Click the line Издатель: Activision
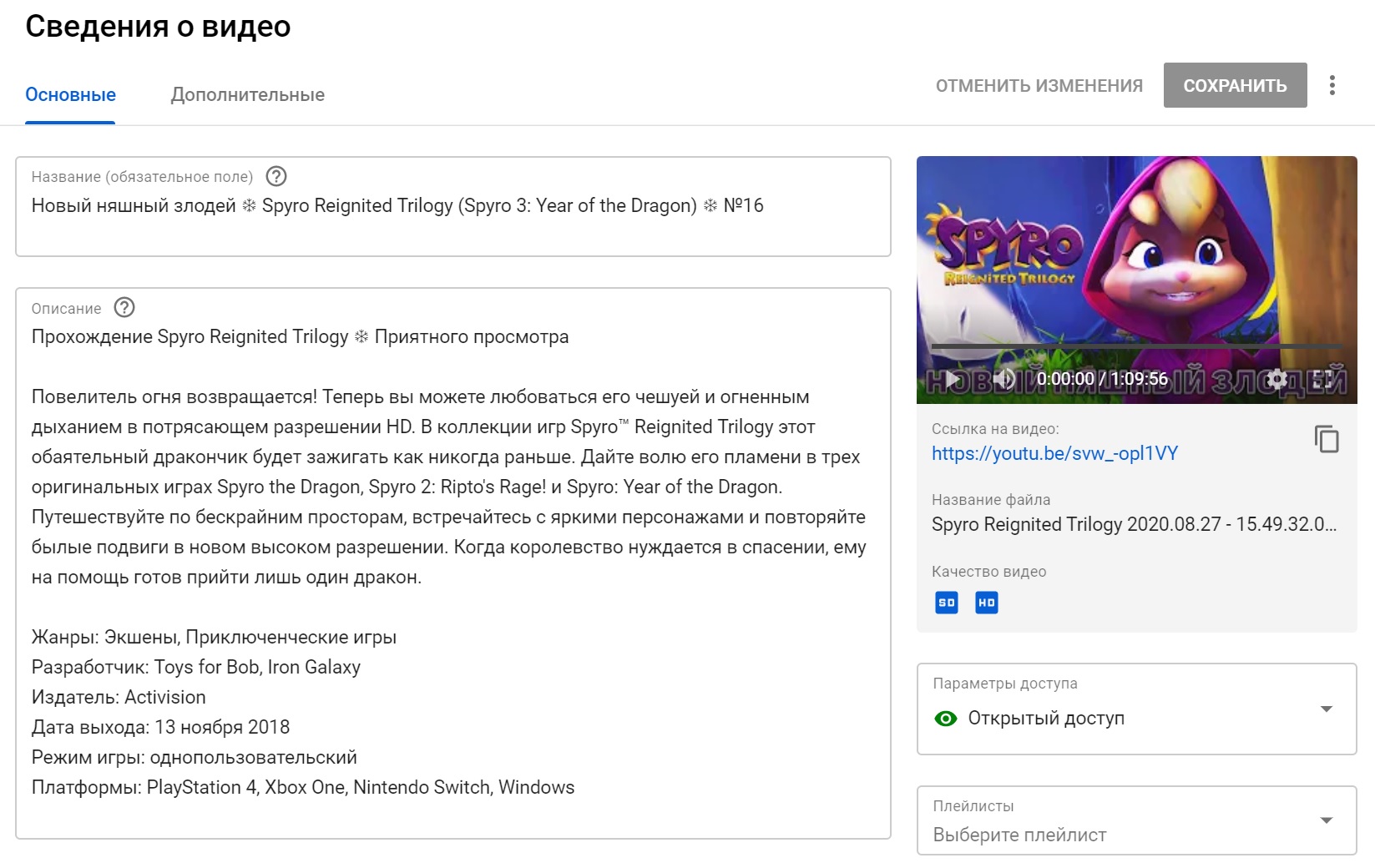The image size is (1375, 868). point(119,697)
